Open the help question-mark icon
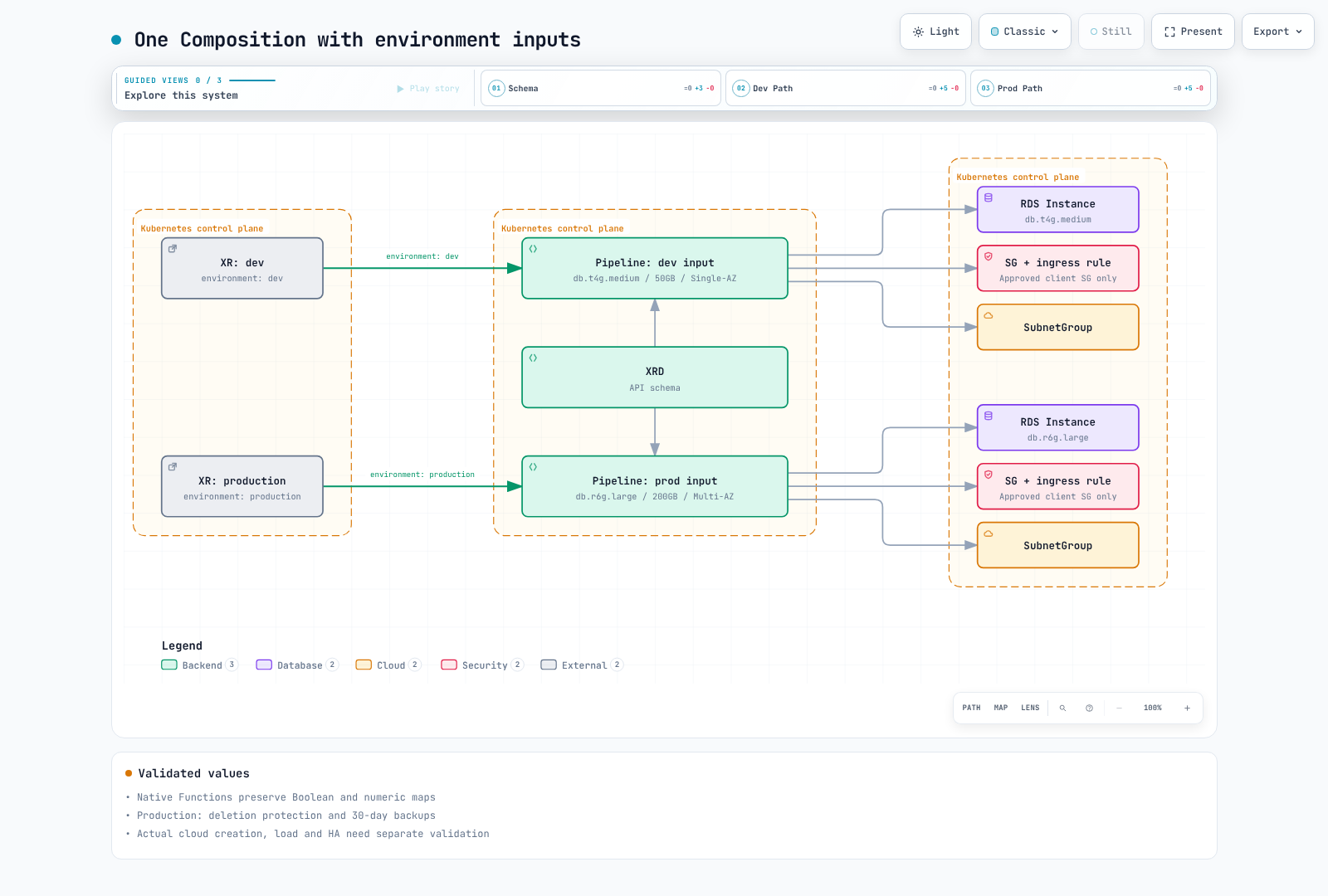Image resolution: width=1328 pixels, height=896 pixels. 1089,708
